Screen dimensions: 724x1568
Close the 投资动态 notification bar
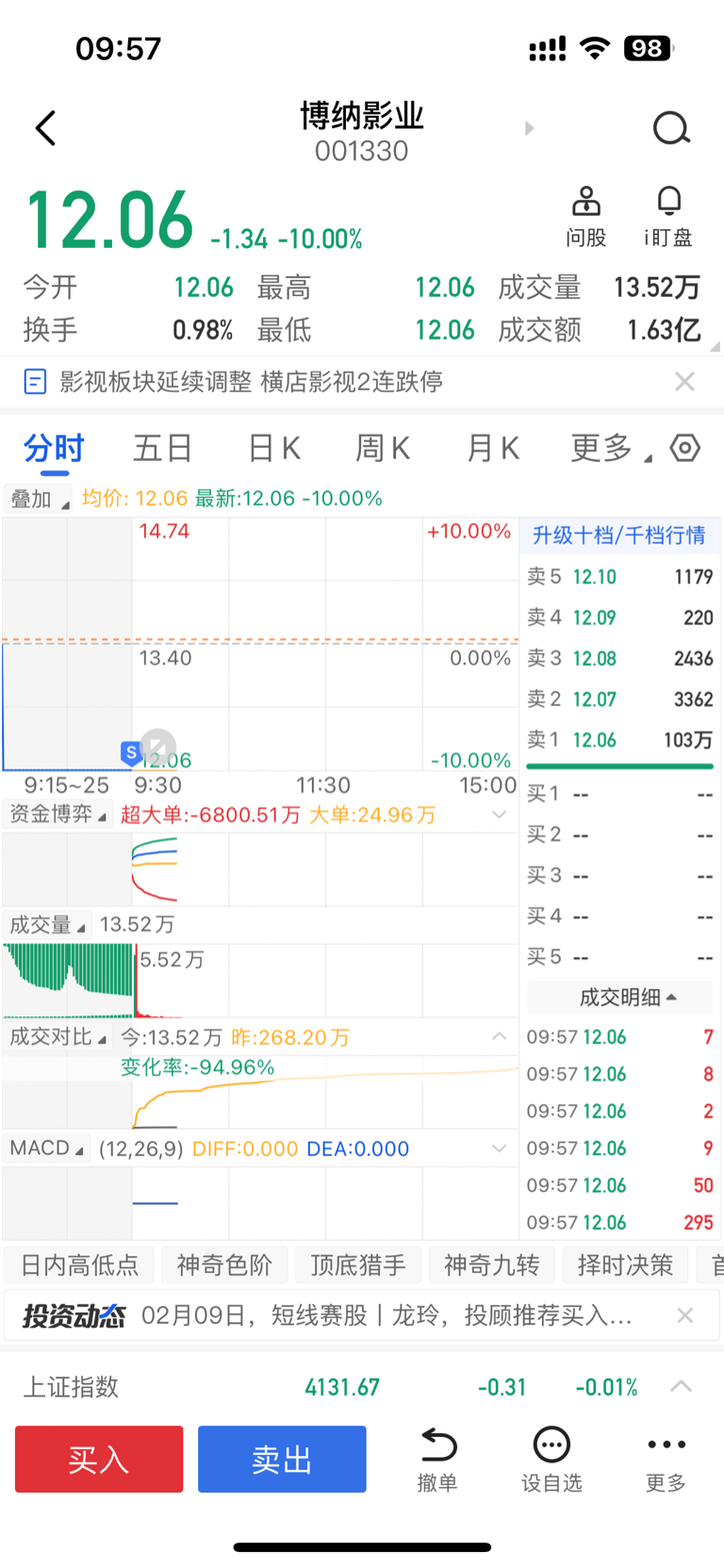point(685,1315)
